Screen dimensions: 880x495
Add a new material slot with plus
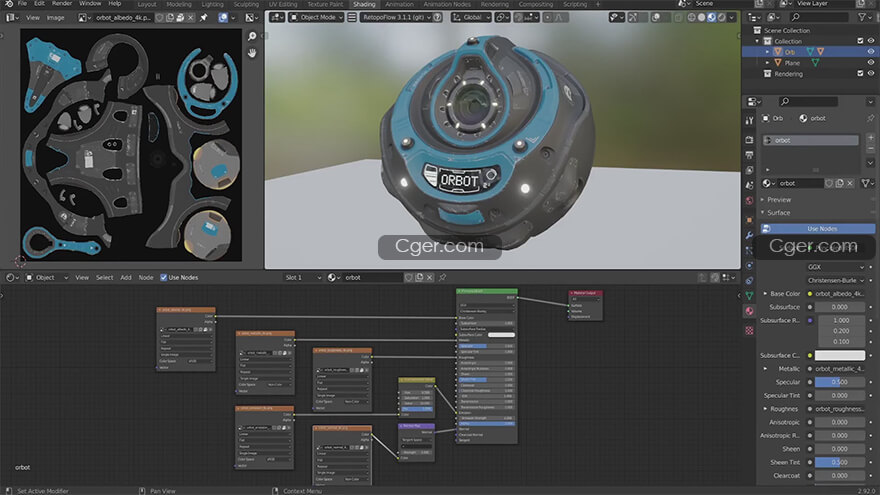click(870, 138)
